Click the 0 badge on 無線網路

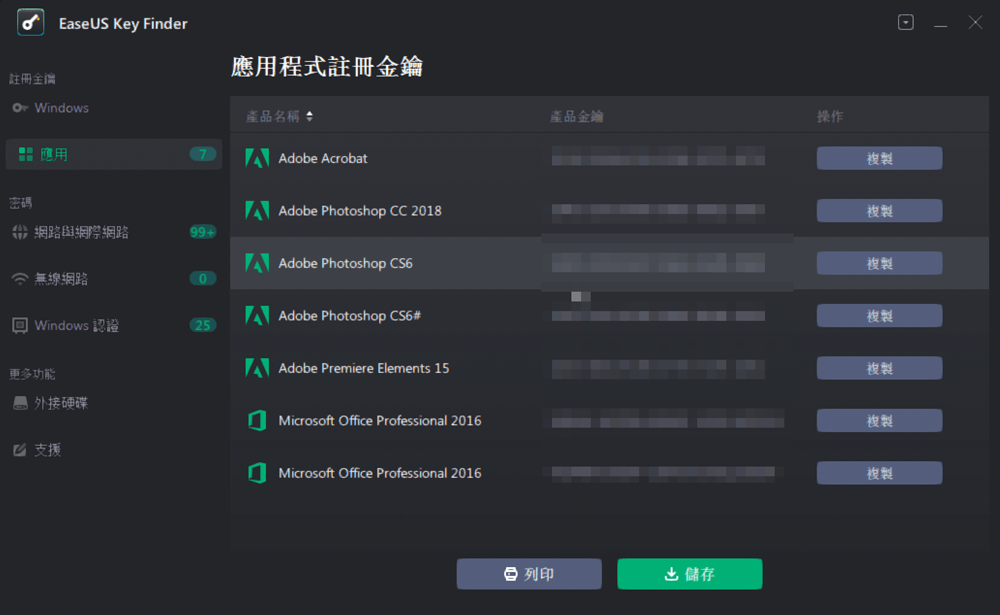203,279
